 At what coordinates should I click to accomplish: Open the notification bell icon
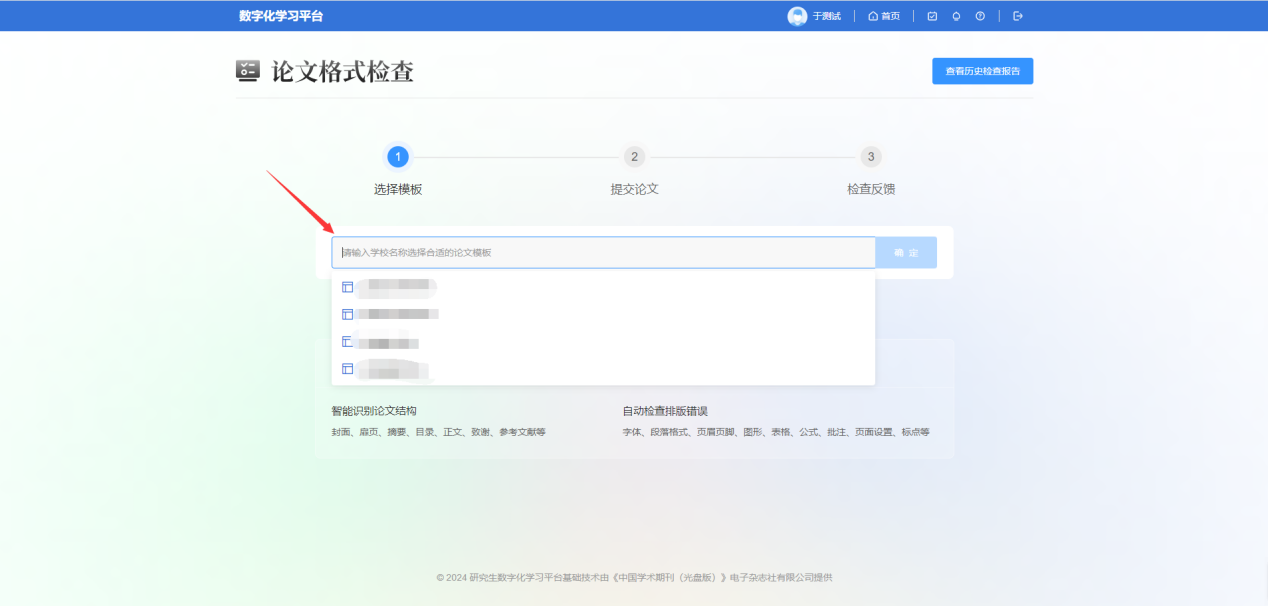956,16
